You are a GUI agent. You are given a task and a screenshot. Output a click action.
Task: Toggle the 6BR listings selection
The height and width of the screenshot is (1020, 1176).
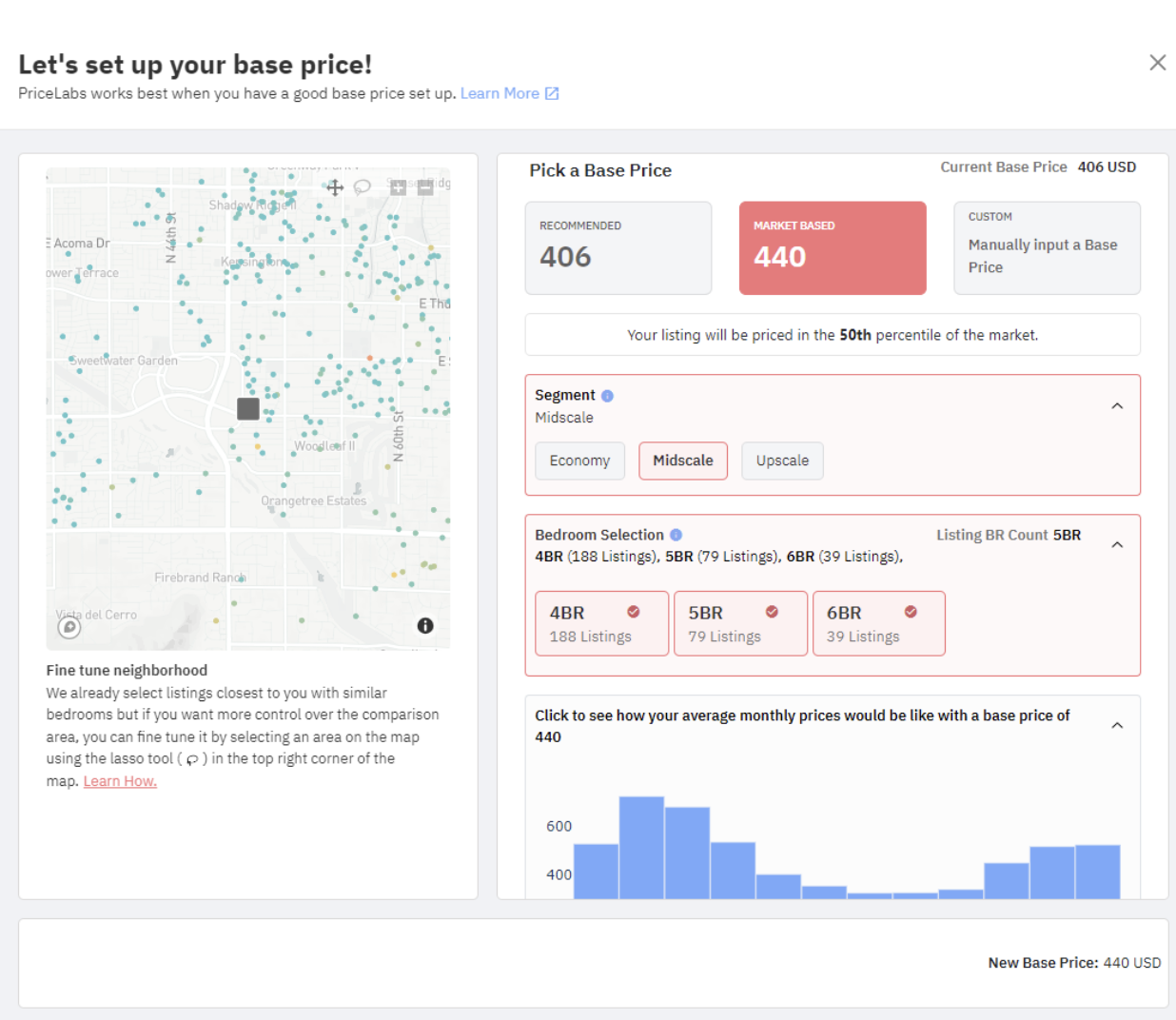(x=878, y=623)
